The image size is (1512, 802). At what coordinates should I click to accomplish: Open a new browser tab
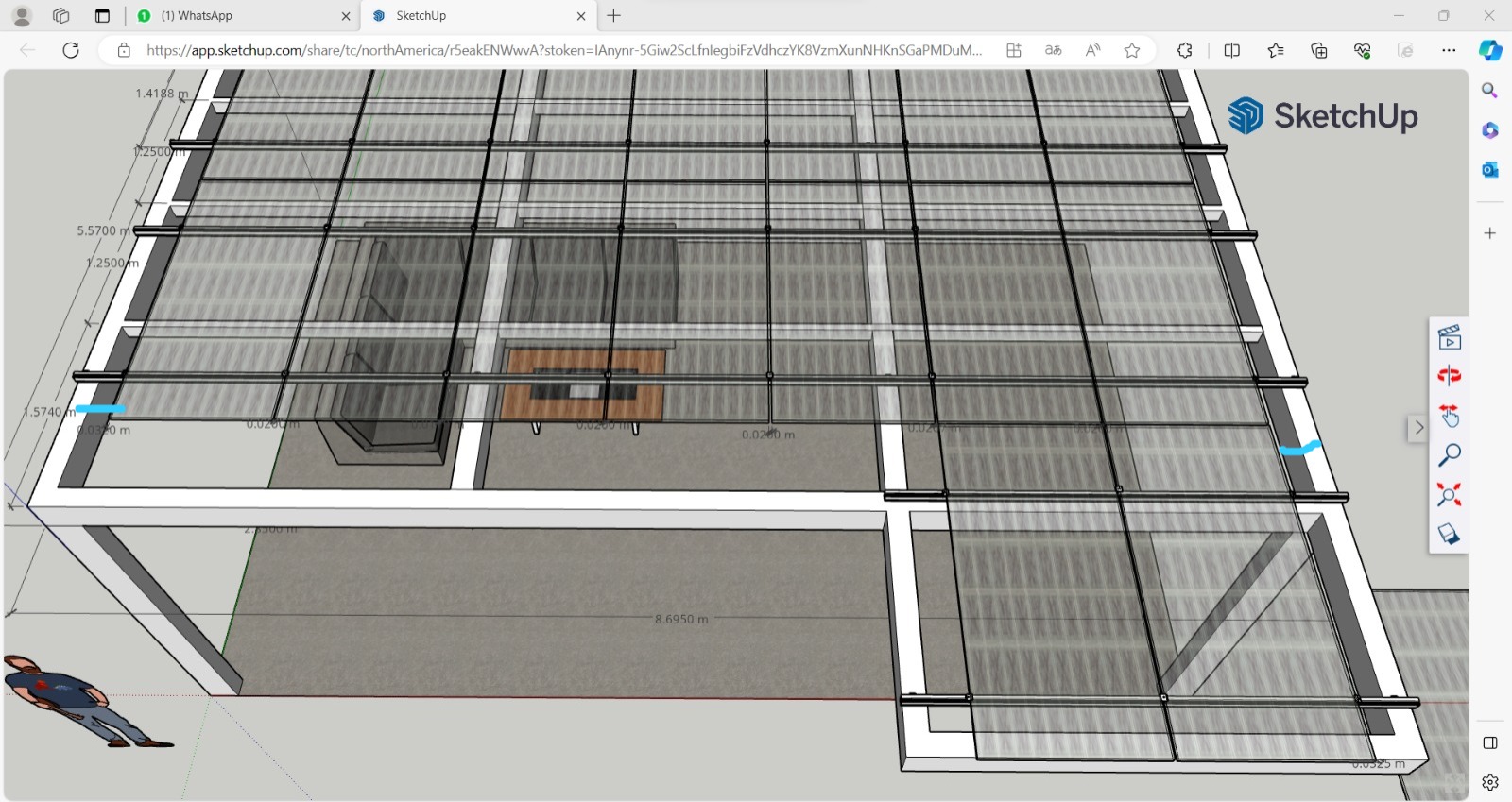[614, 16]
